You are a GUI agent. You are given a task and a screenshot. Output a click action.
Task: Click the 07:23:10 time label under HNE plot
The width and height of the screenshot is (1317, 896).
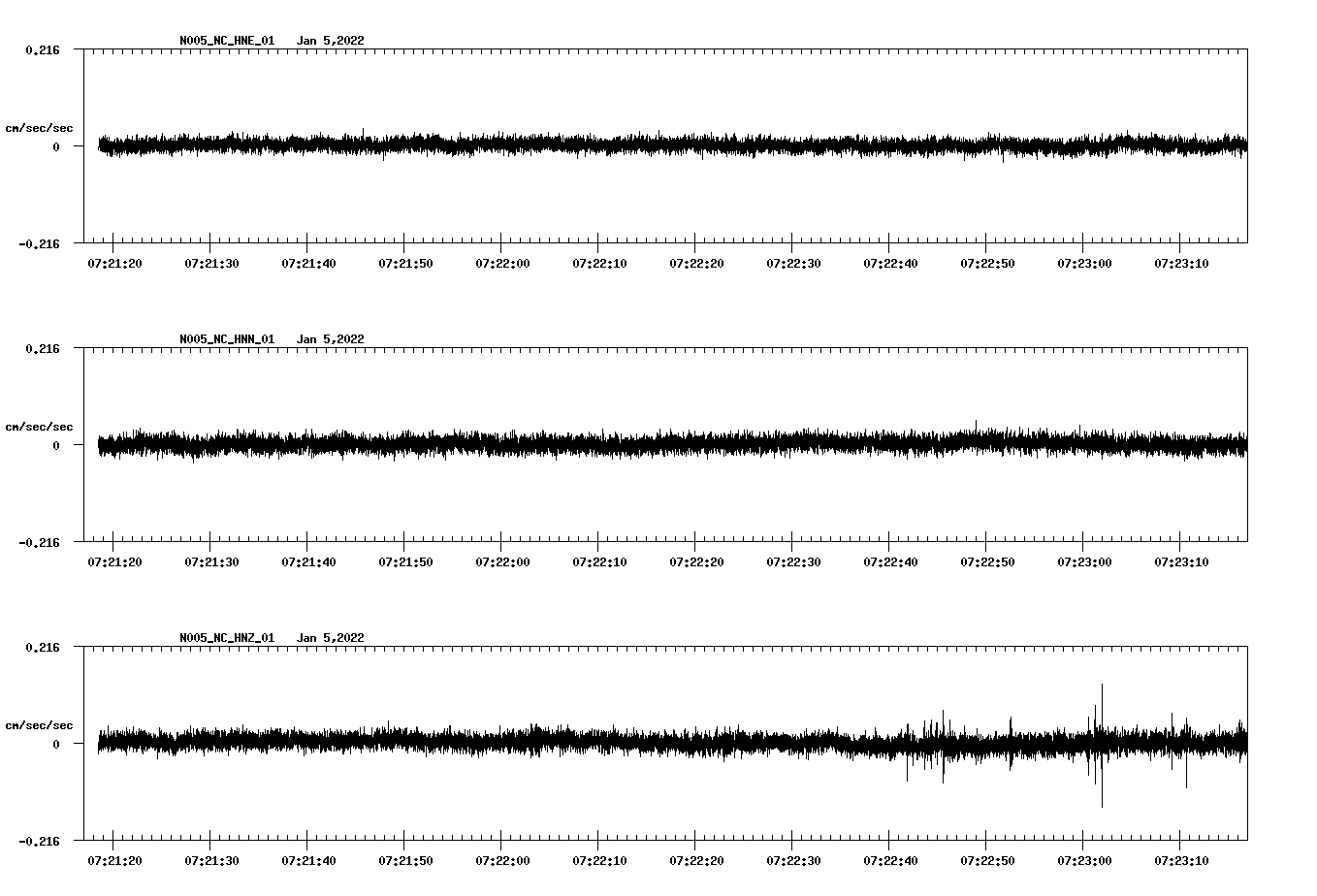pos(1181,264)
